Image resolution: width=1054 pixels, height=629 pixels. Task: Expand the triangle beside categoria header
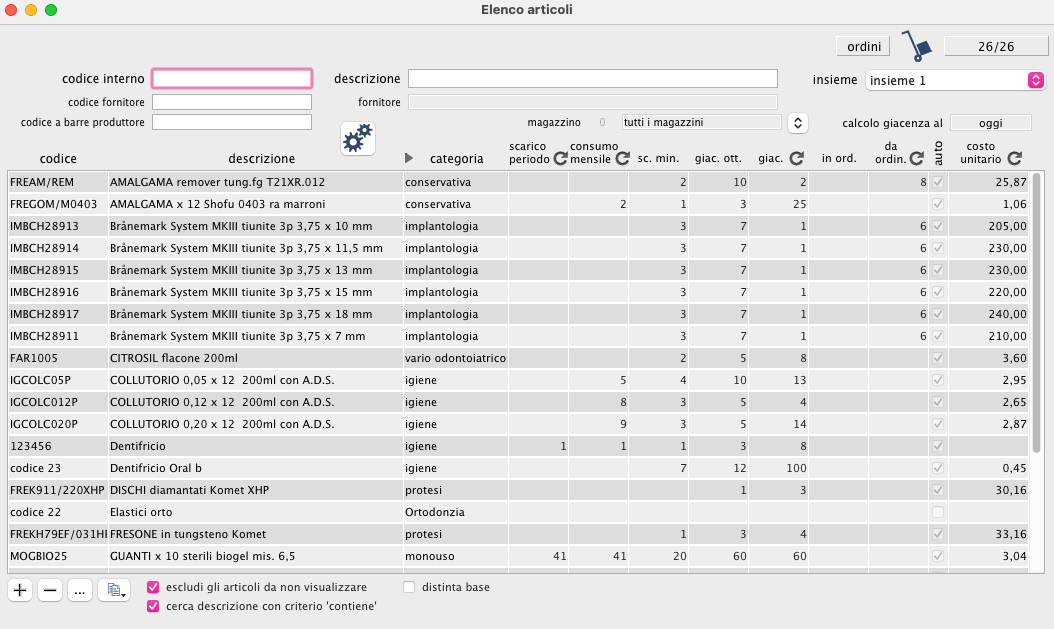click(x=408, y=158)
